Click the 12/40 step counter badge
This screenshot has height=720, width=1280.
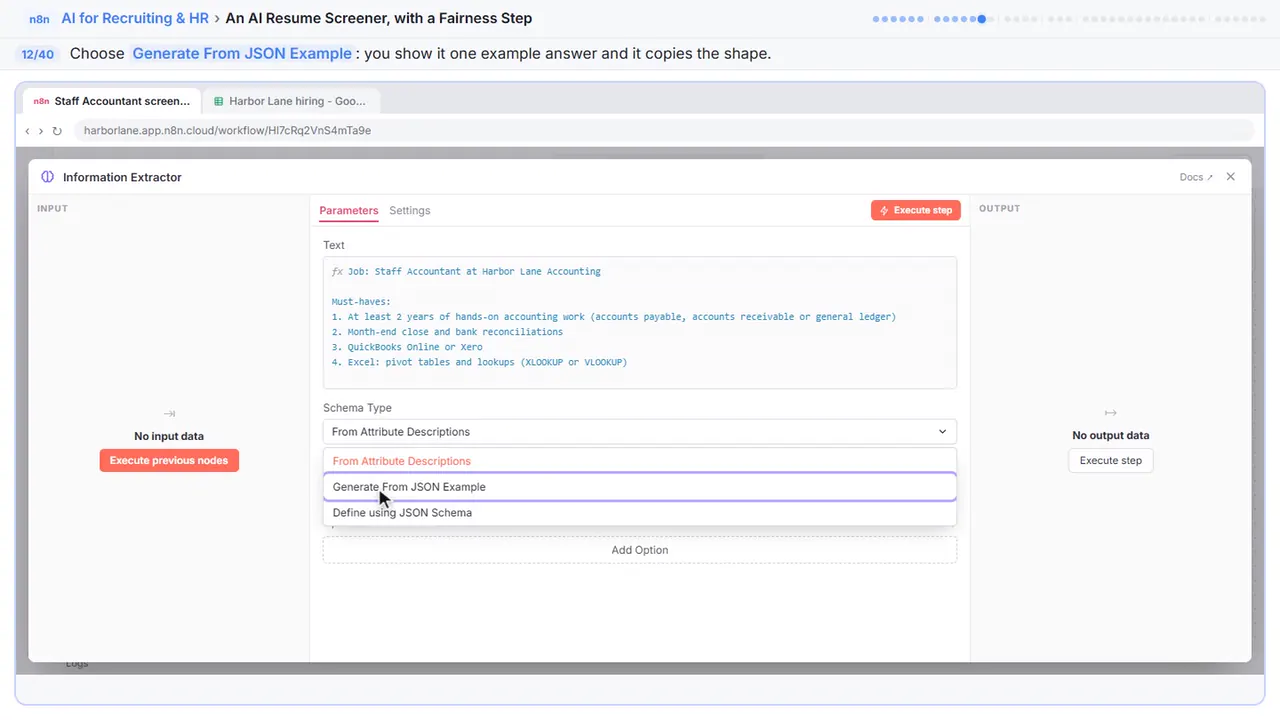[x=38, y=54]
